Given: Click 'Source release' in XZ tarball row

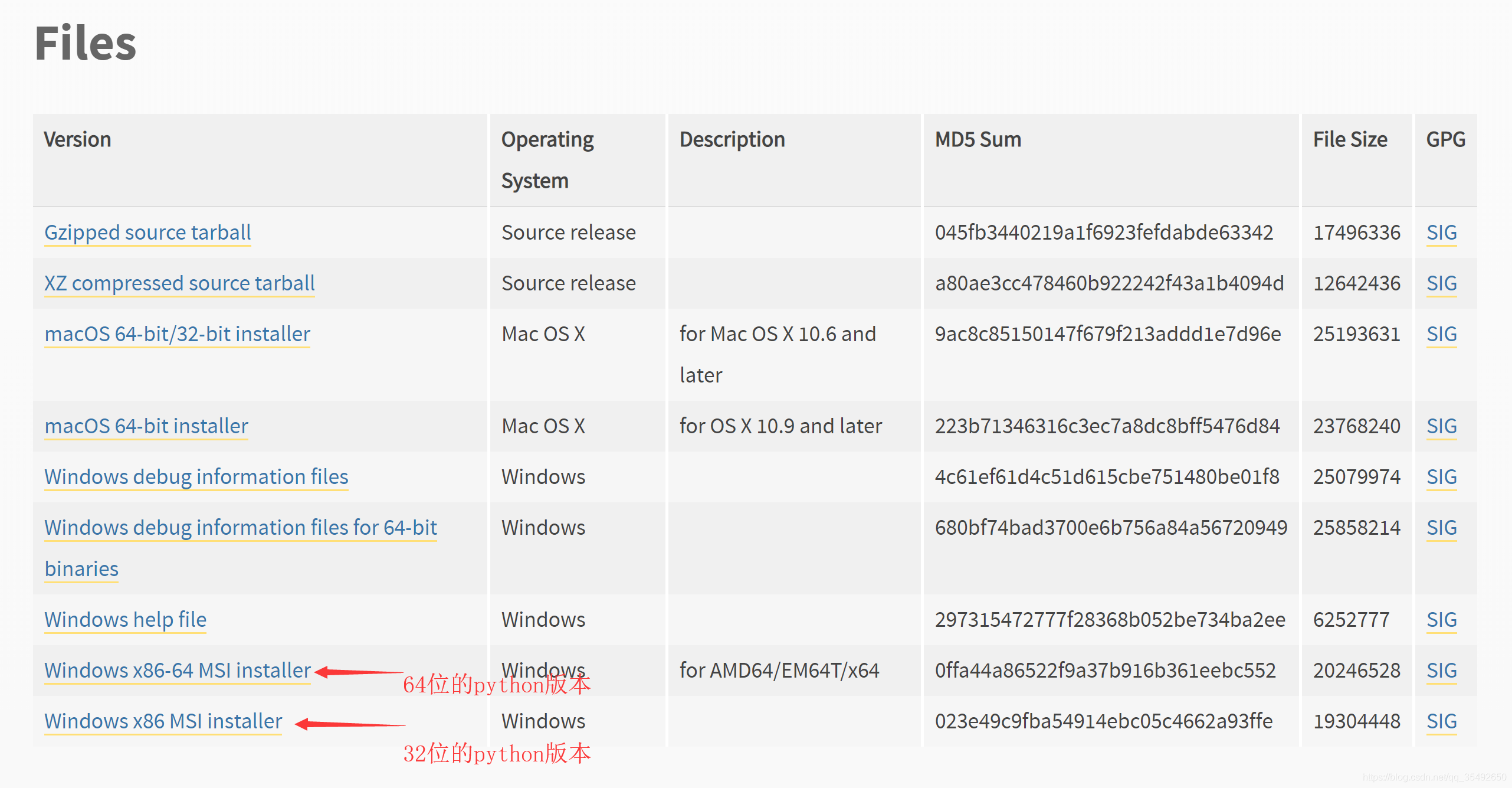Looking at the screenshot, I should pyautogui.click(x=569, y=283).
